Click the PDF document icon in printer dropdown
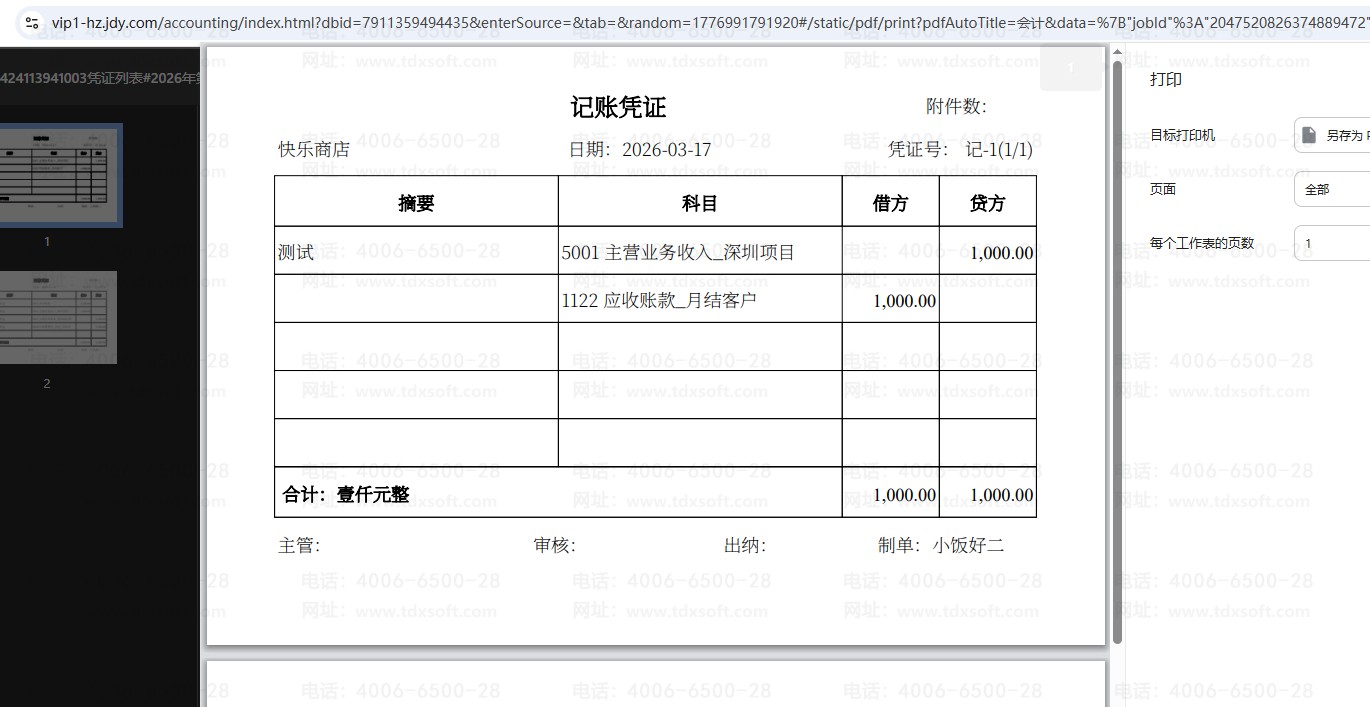The height and width of the screenshot is (707, 1370). click(1309, 135)
